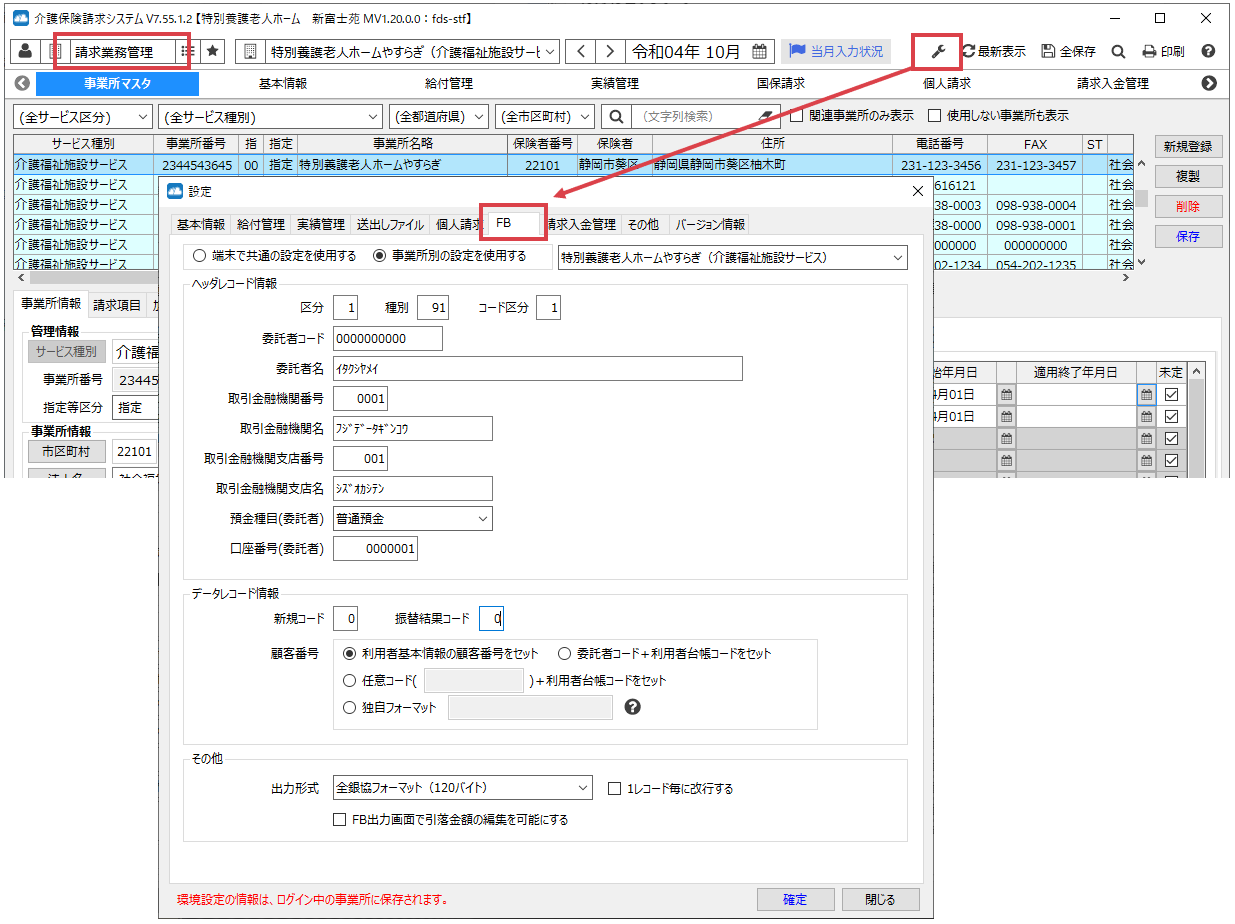
Task: Open settings using the wrench icon
Action: (x=936, y=51)
